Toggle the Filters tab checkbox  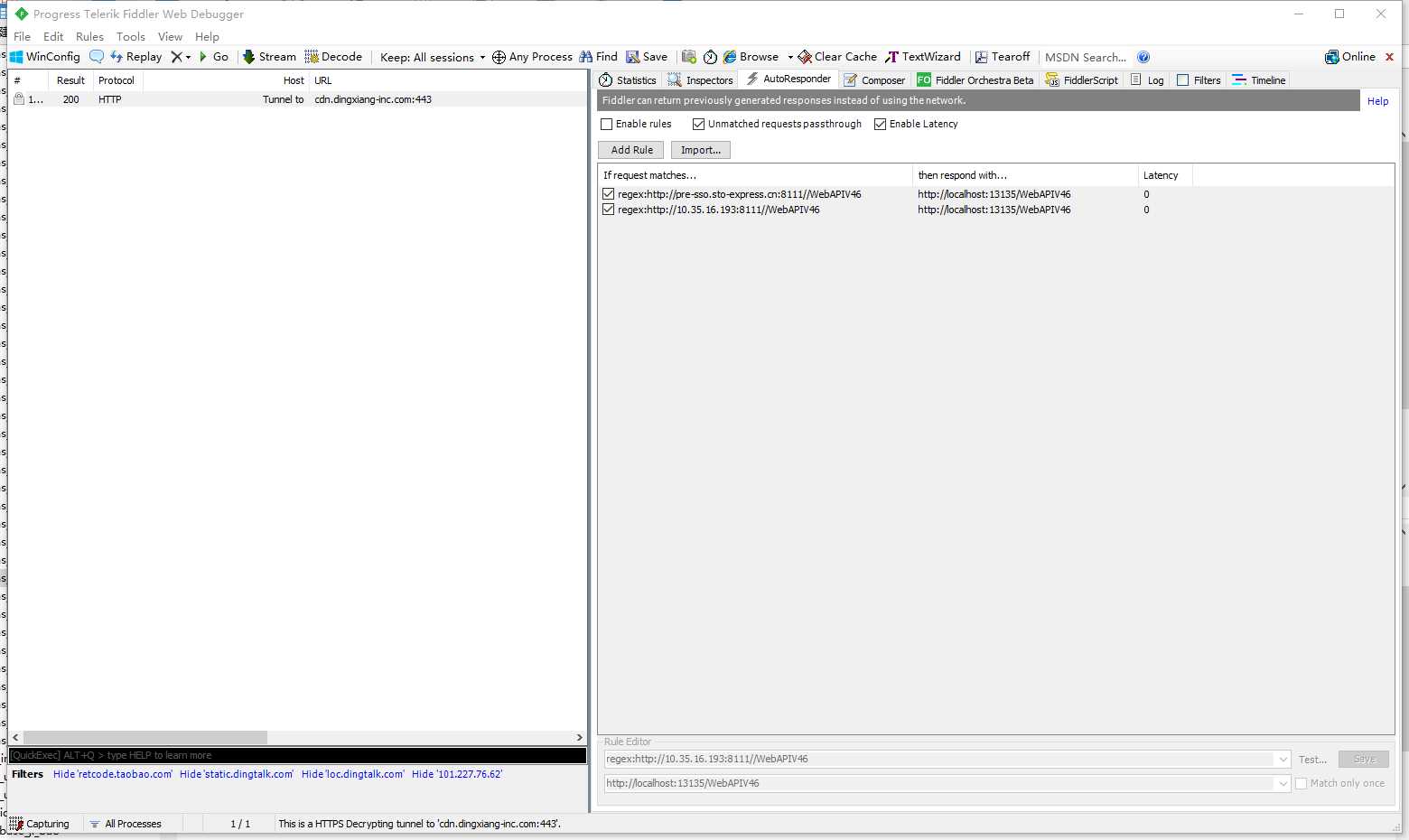pyautogui.click(x=1183, y=80)
